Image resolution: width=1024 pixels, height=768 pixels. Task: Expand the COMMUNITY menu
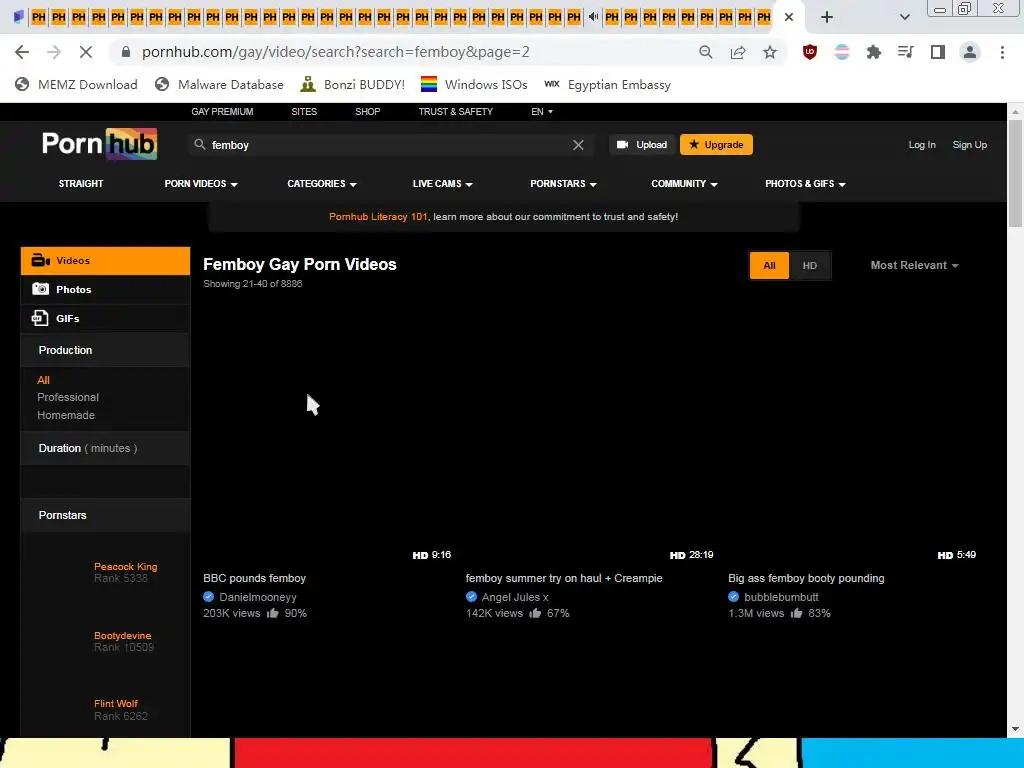[684, 184]
